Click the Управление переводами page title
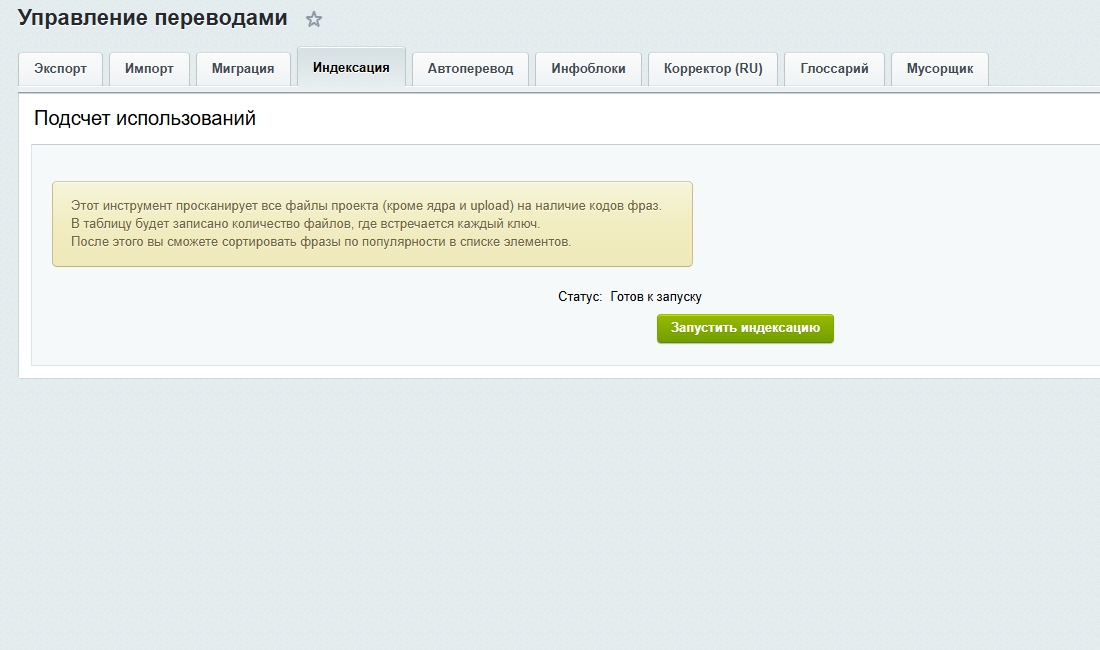The height and width of the screenshot is (650, 1100). 152,18
